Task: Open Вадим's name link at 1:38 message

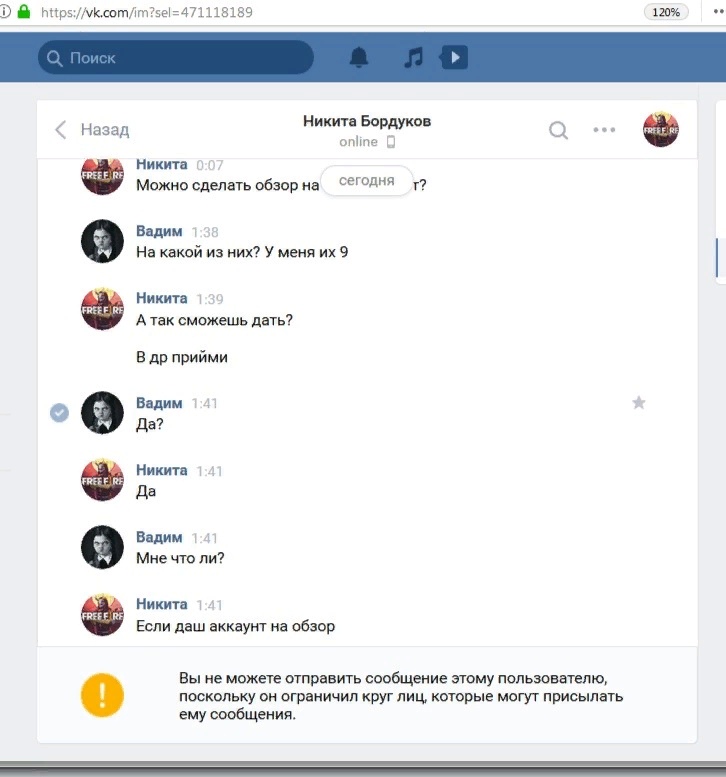Action: 159,231
